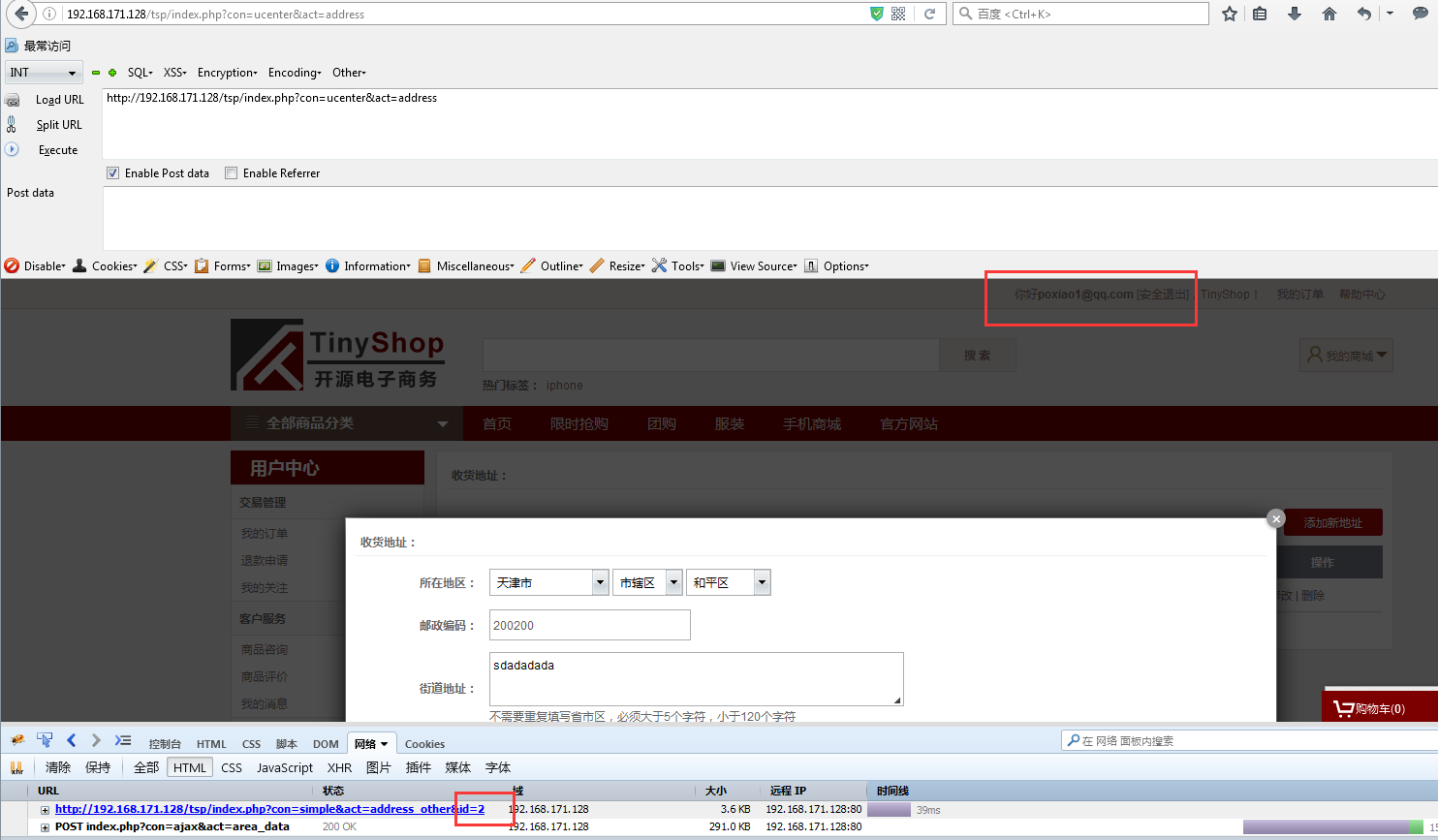Open the Web Developer Options menu
Image resolution: width=1438 pixels, height=840 pixels.
tap(837, 266)
